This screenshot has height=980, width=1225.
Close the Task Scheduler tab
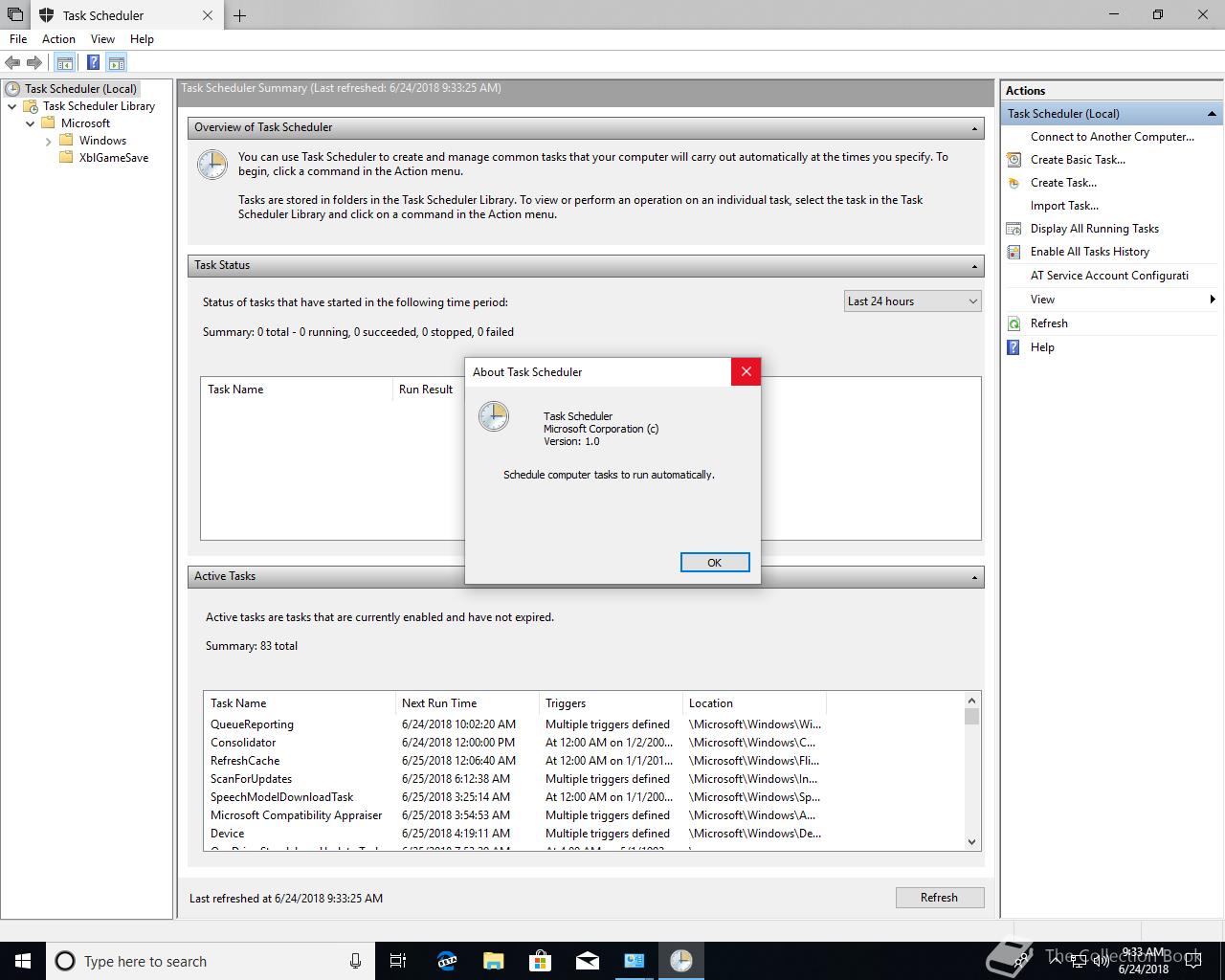(208, 15)
